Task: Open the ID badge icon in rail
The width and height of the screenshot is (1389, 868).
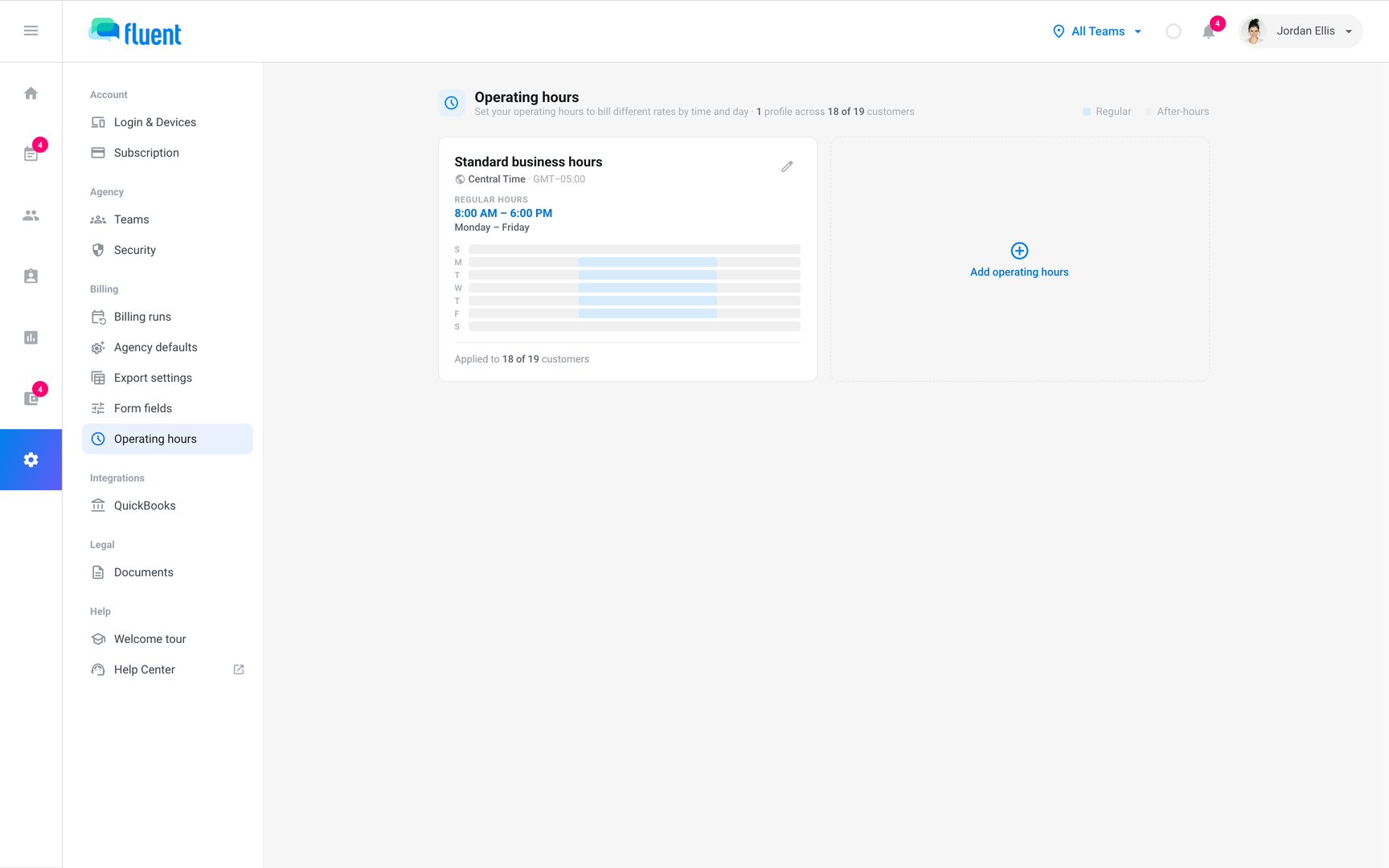Action: point(31,276)
